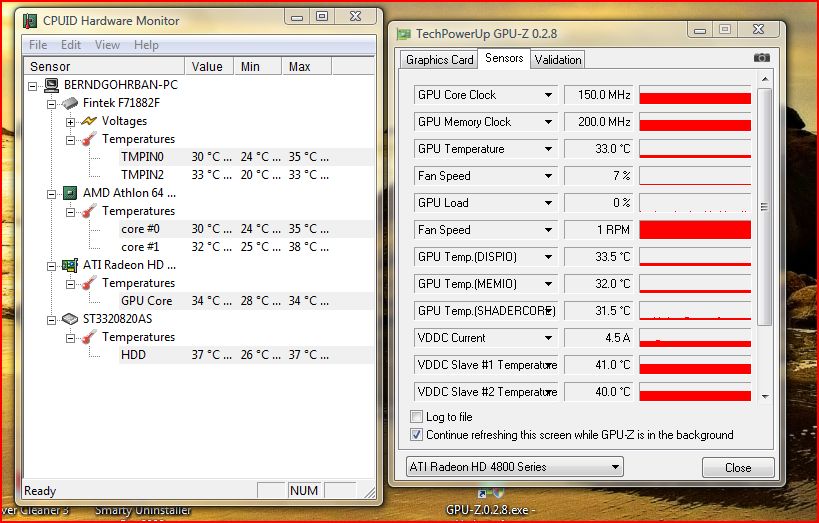
Task: Select the Sensors tab in GPU-Z
Action: (x=504, y=58)
